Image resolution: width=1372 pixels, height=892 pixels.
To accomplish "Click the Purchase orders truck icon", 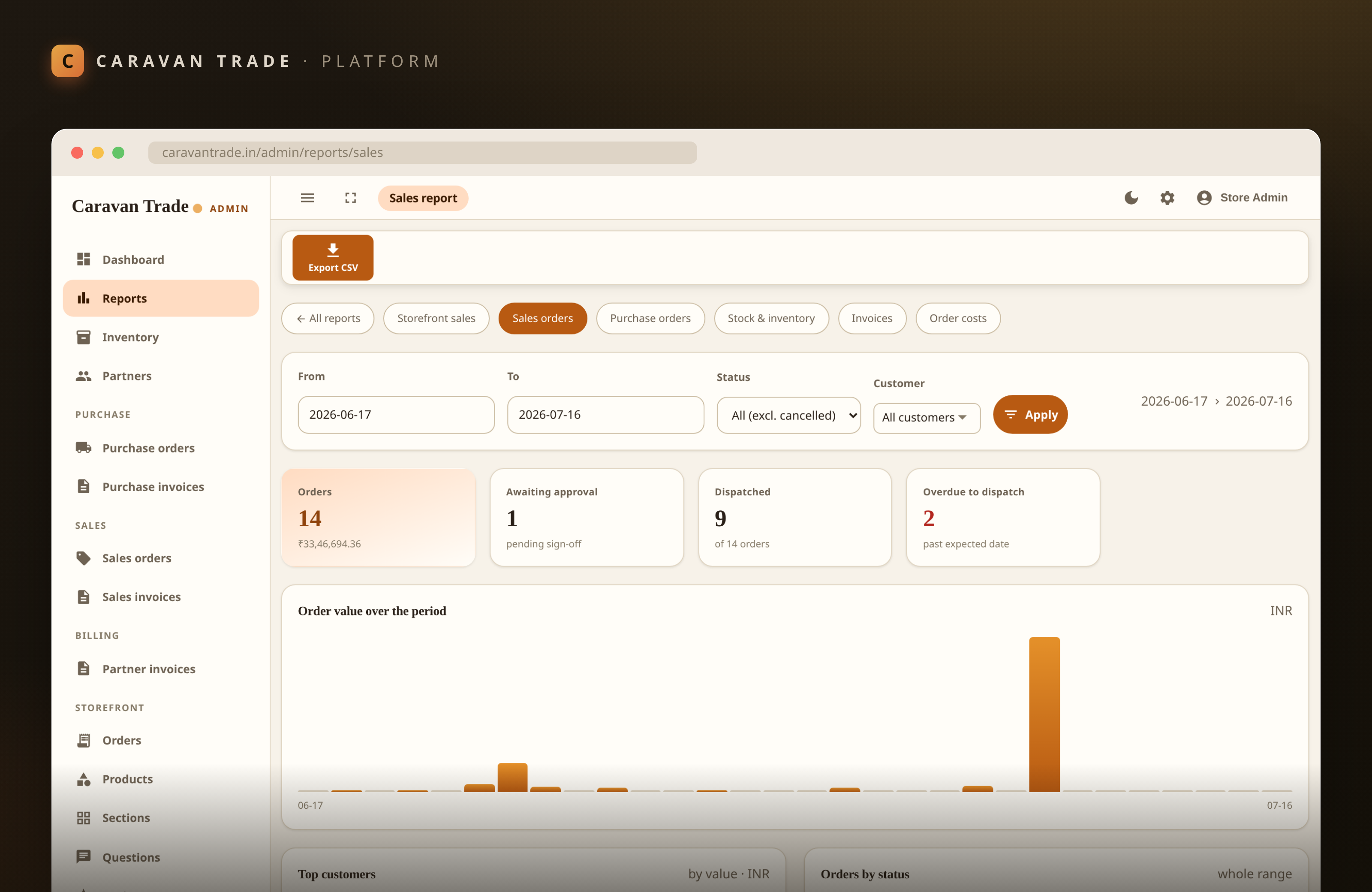I will coord(84,447).
